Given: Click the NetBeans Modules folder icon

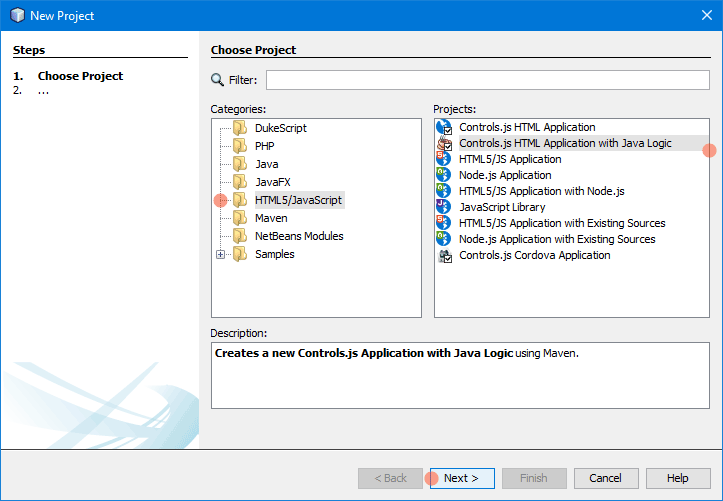Looking at the screenshot, I should (x=240, y=236).
